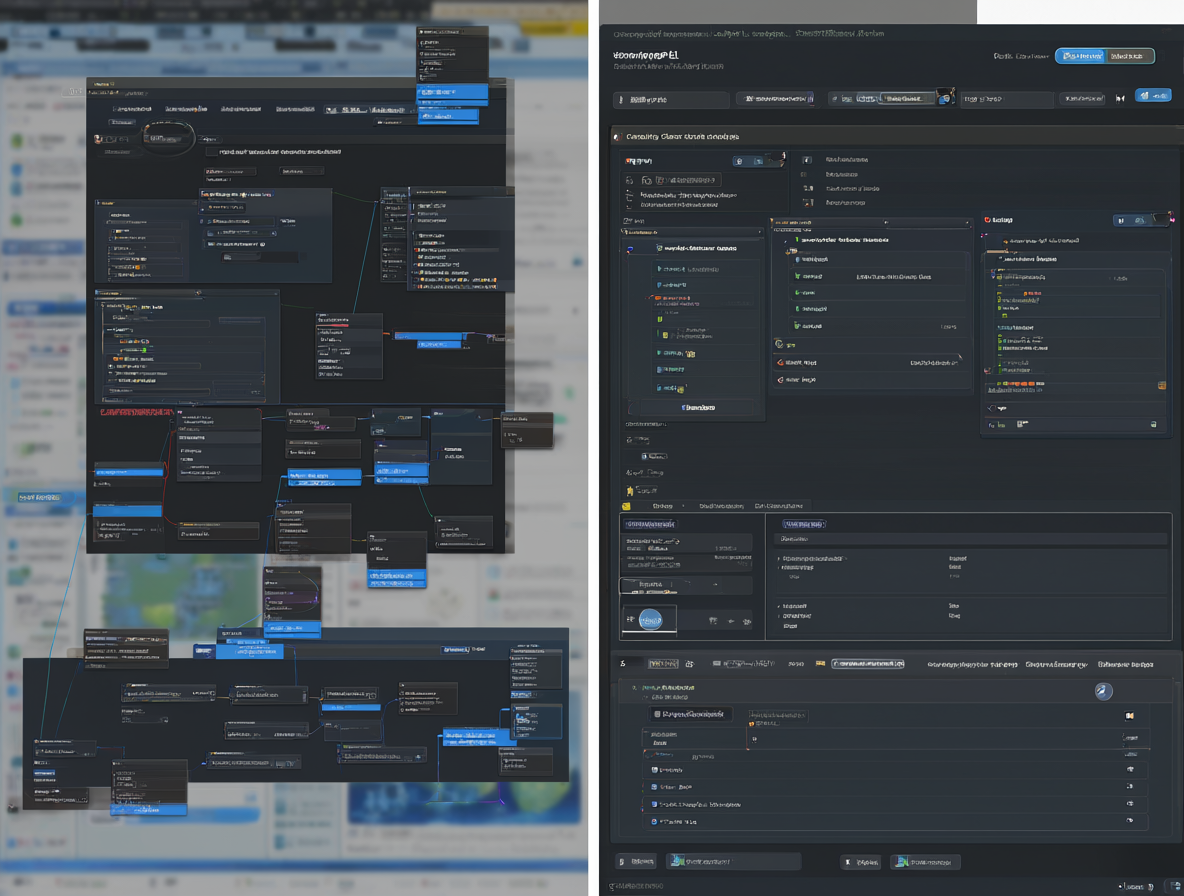Click the circled oval element in left window toolbar
Image resolution: width=1184 pixels, height=896 pixels.
168,138
